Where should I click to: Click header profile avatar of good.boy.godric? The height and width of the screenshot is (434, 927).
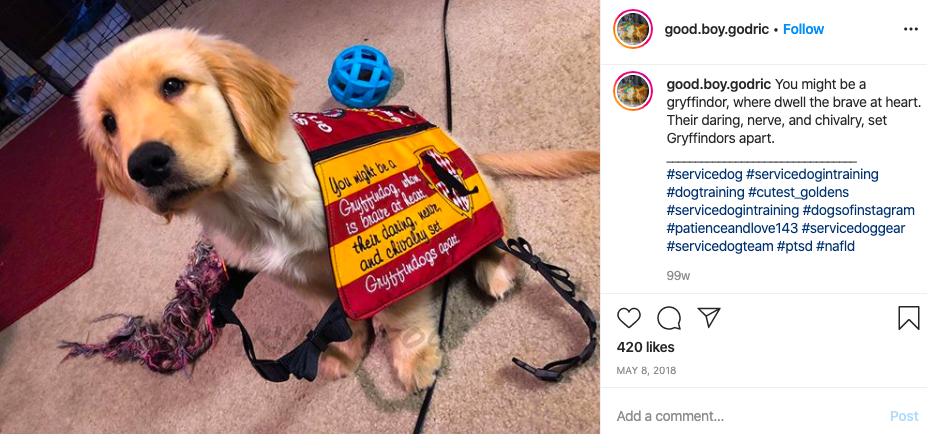(633, 29)
